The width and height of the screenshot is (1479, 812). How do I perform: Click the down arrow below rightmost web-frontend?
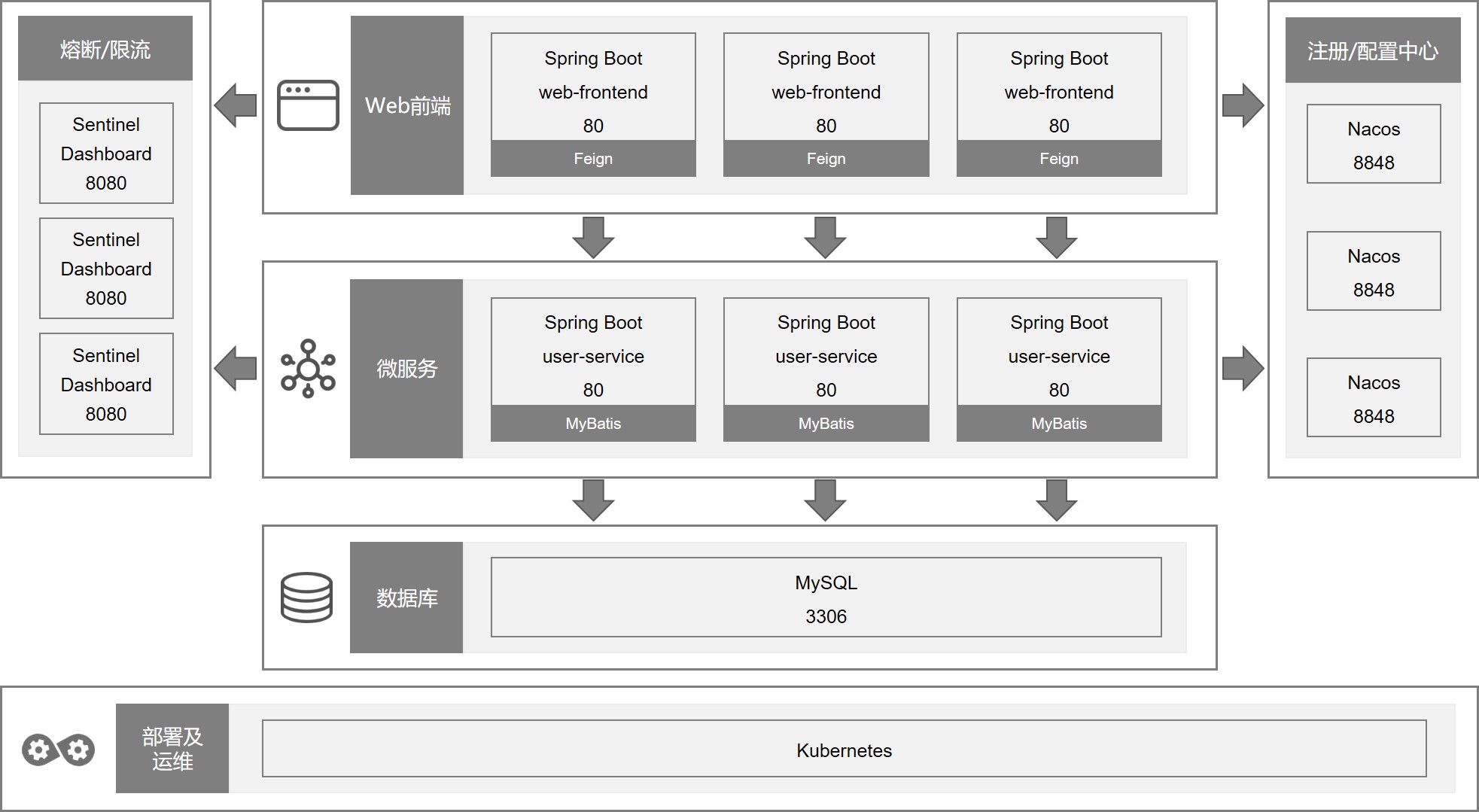[x=1057, y=238]
